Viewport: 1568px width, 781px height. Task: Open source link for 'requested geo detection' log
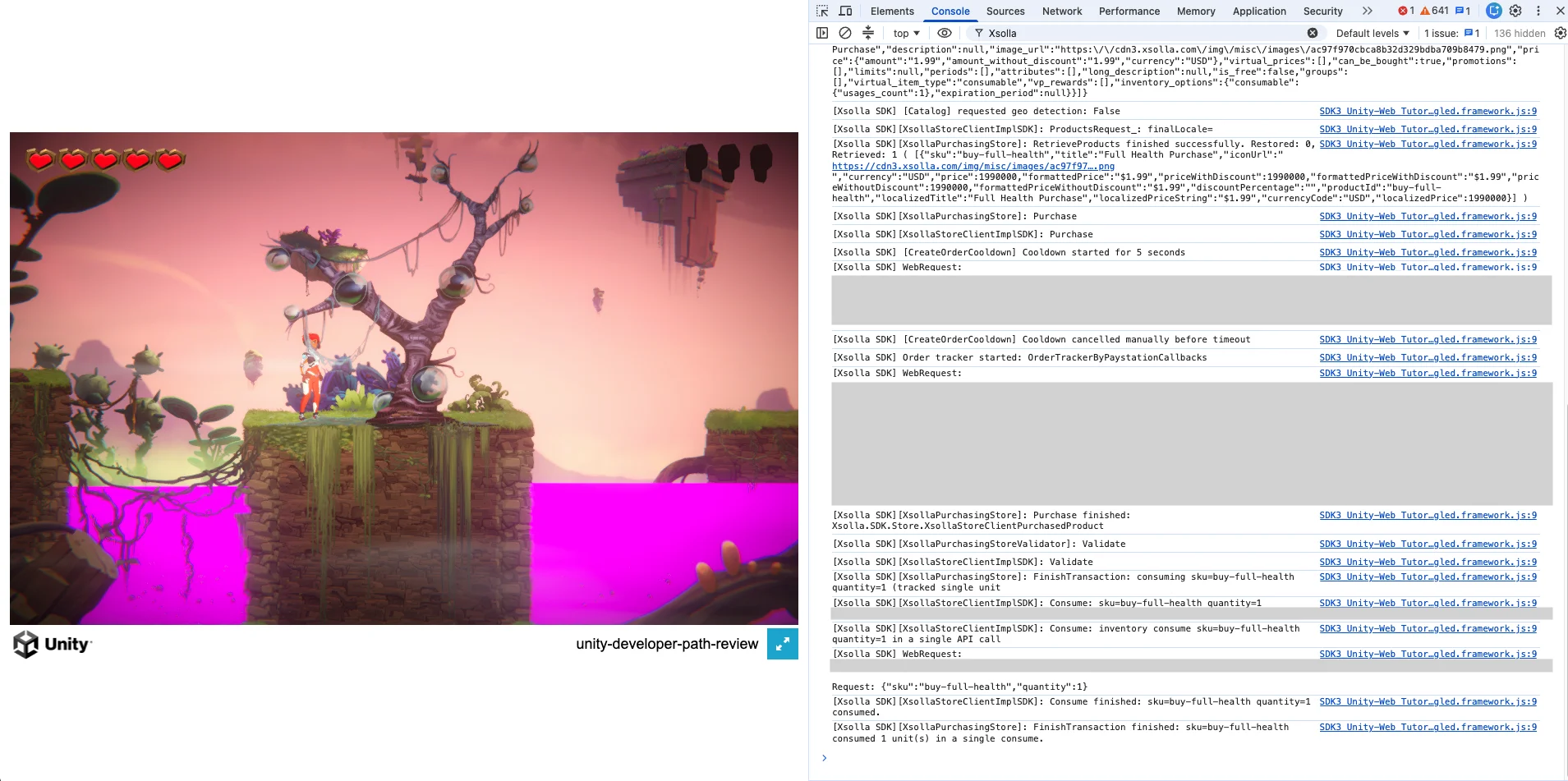click(x=1428, y=111)
